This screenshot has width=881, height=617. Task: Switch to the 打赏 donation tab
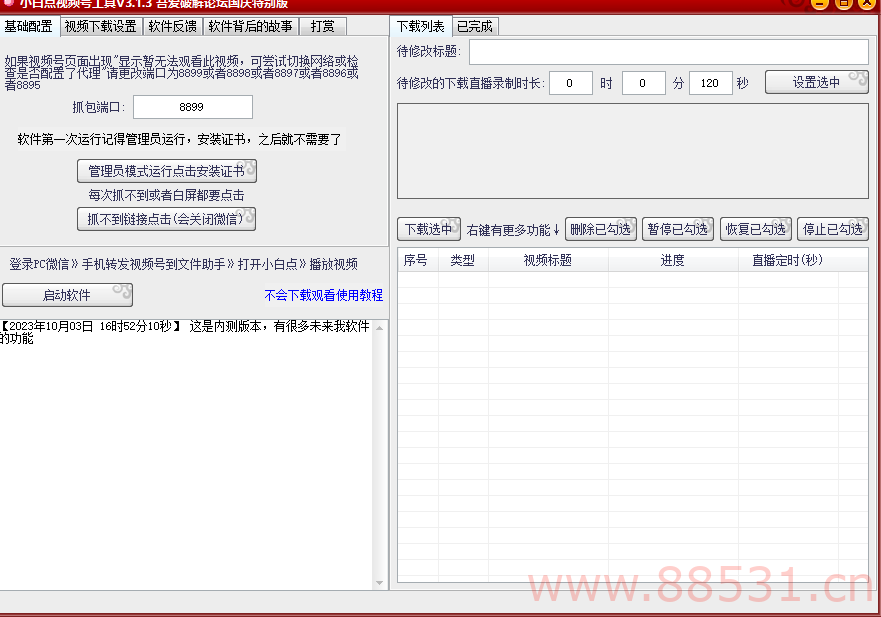click(x=322, y=26)
